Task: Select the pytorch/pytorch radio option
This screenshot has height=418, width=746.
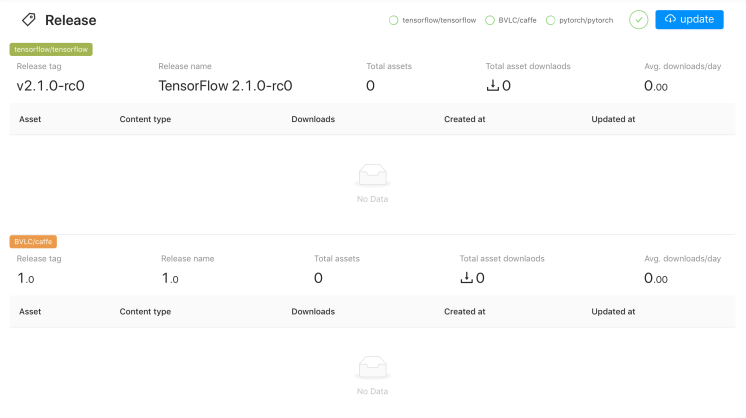Action: tap(550, 20)
